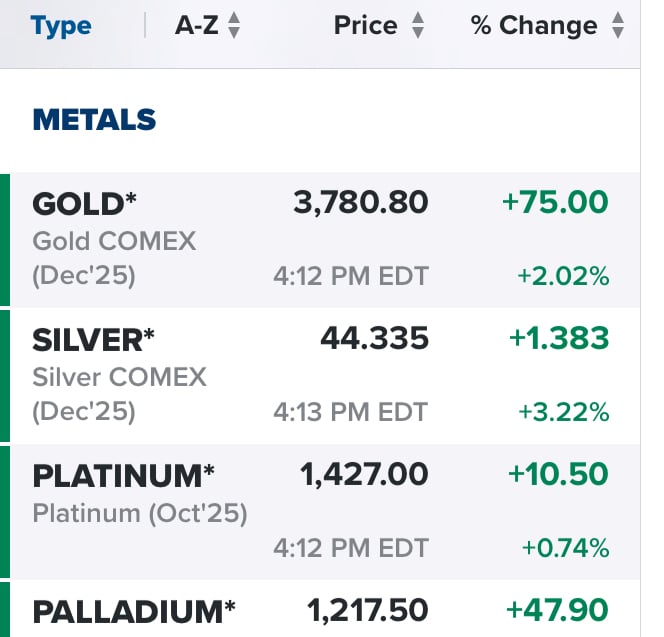Click the Platinum (Oct'25) contract description
Screen dimensions: 664x637
pyautogui.click(x=140, y=513)
